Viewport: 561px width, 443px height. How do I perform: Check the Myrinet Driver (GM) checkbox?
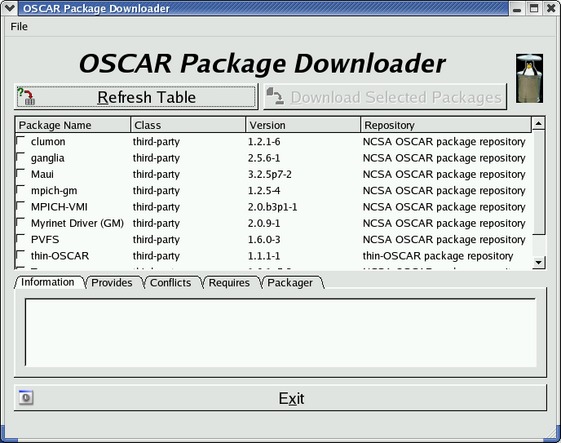[21, 222]
